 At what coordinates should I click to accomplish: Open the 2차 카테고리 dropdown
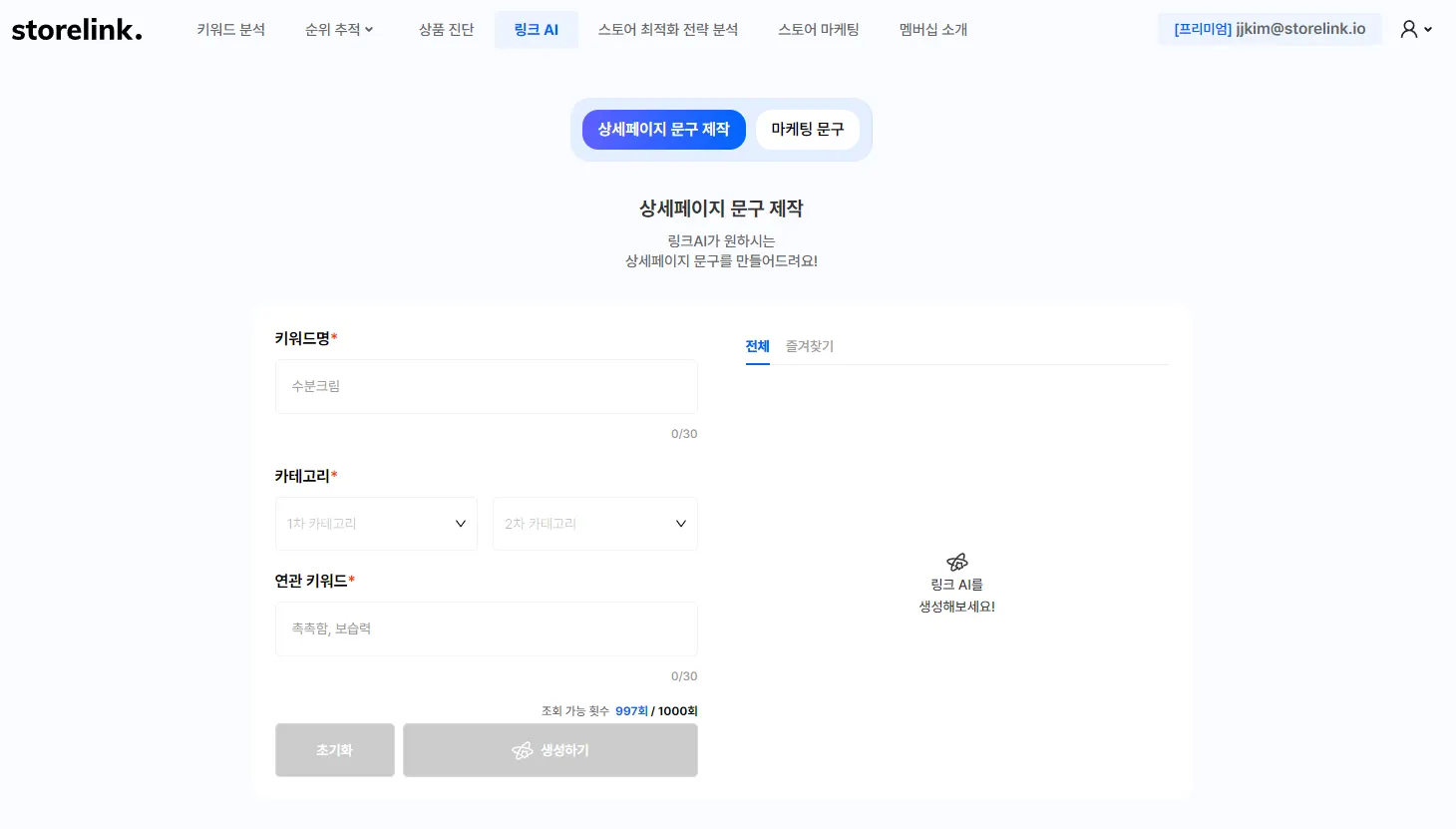pyautogui.click(x=595, y=524)
